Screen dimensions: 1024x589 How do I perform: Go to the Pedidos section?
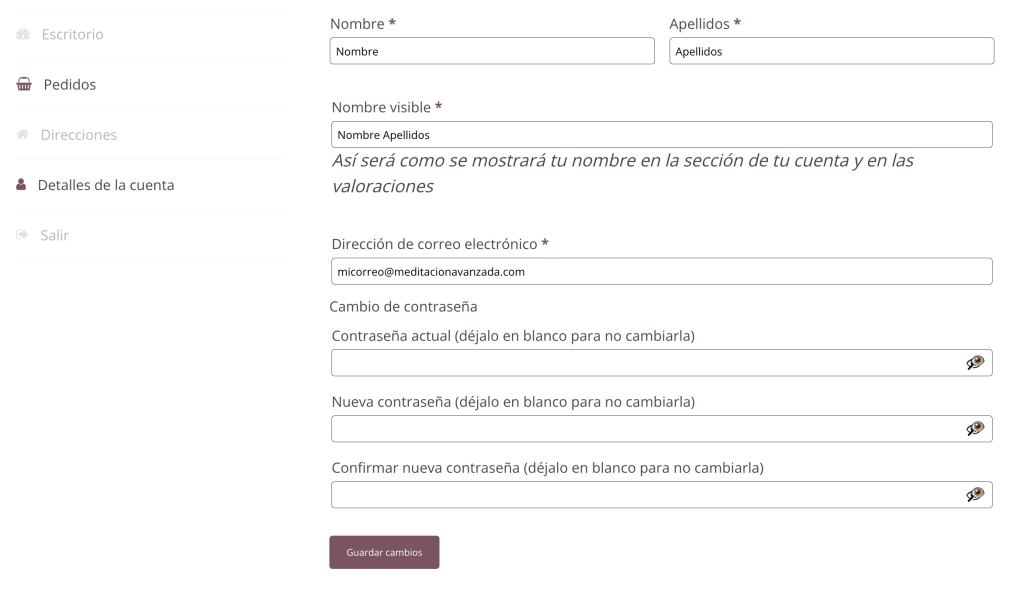[69, 85]
